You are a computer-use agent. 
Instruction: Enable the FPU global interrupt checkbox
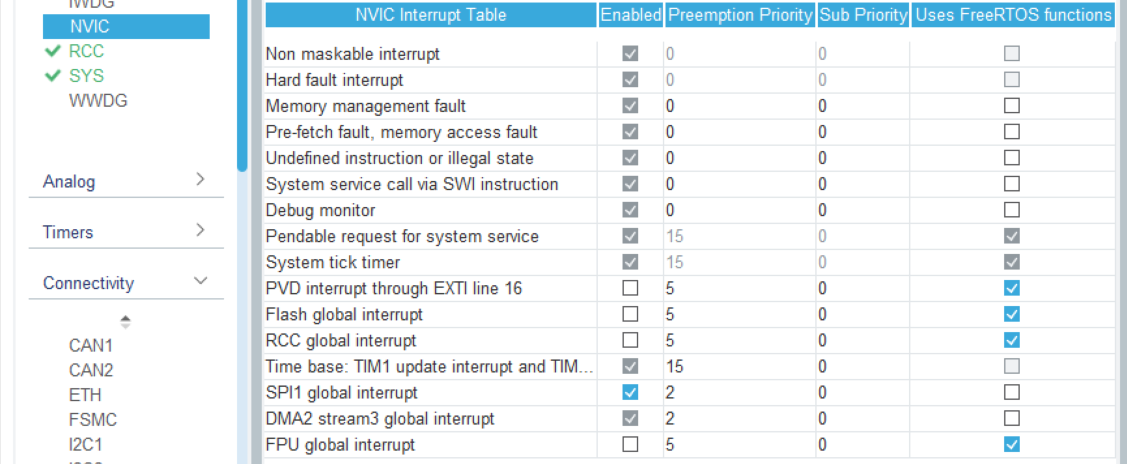(x=630, y=444)
